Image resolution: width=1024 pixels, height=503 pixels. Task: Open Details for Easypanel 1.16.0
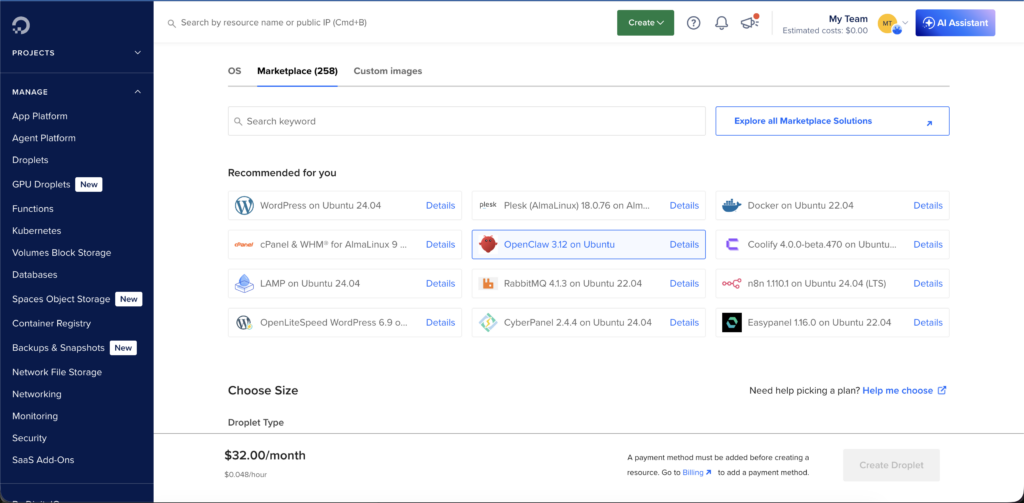coord(927,323)
